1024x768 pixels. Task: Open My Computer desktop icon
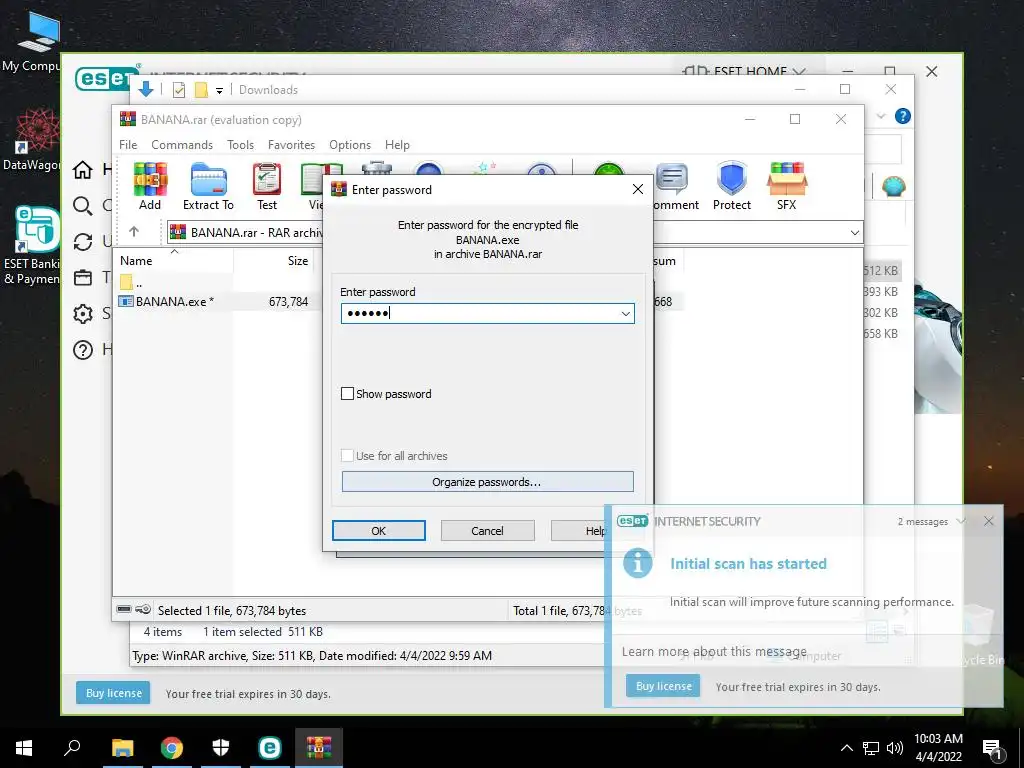coord(33,40)
